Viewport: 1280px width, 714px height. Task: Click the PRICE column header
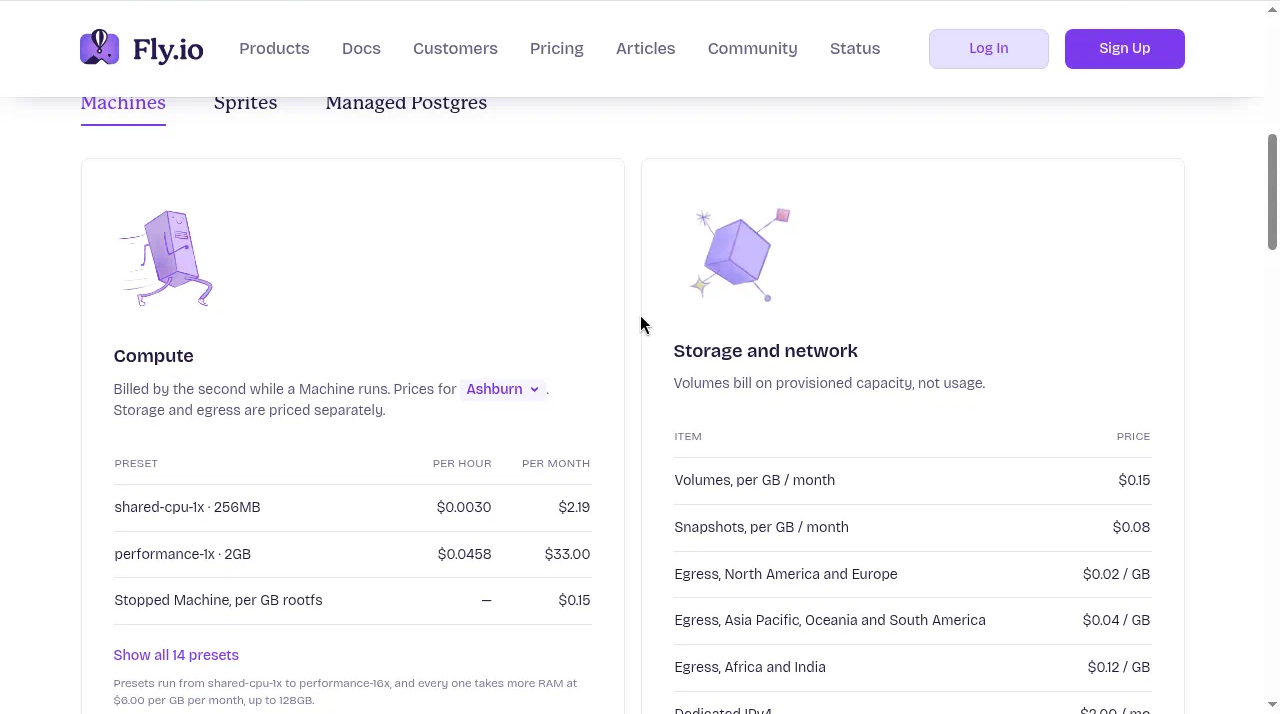click(x=1133, y=436)
